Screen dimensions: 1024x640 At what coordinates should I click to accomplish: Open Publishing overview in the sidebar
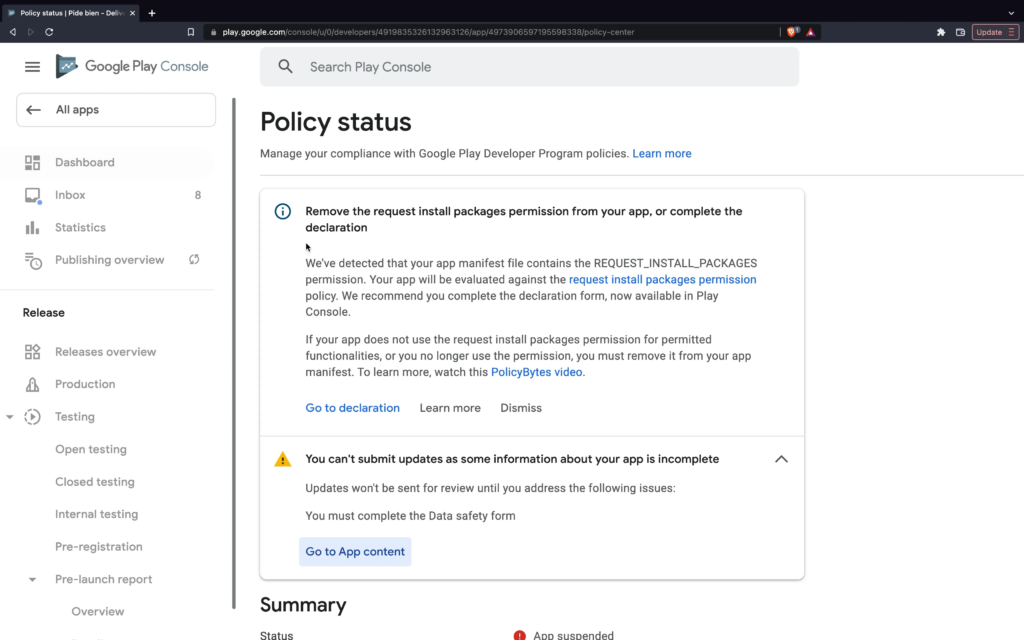point(109,260)
